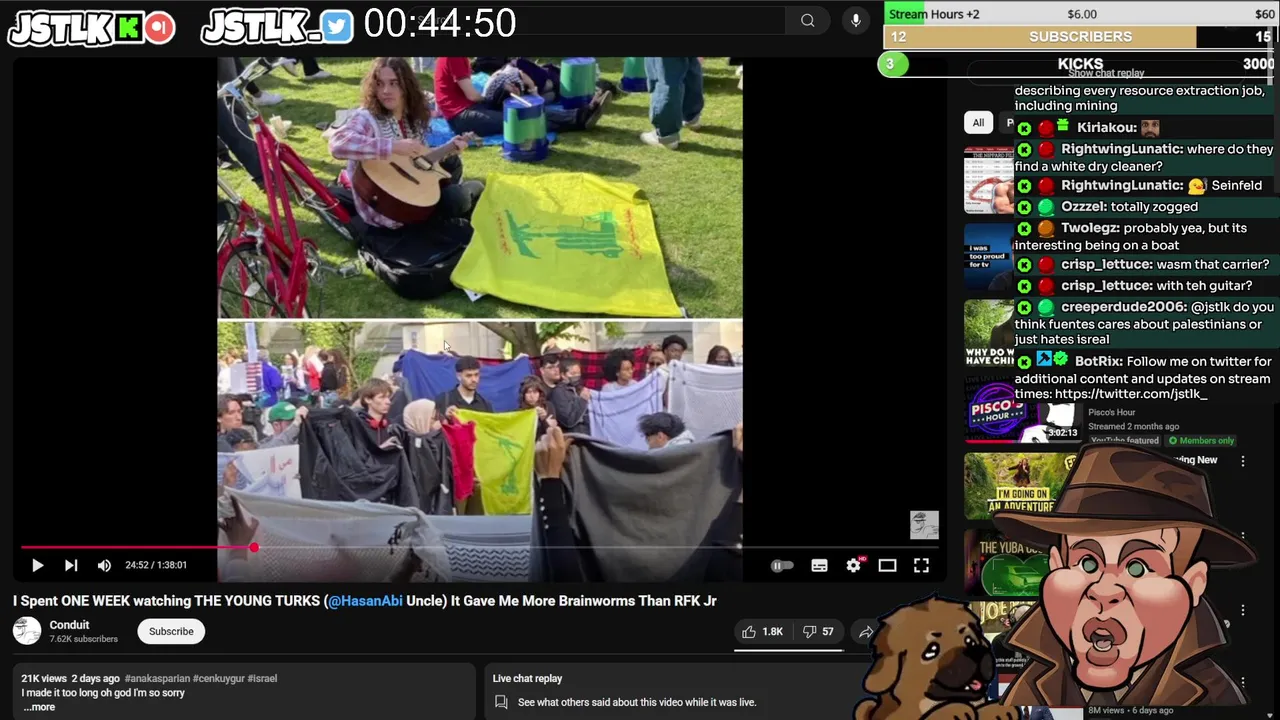Viewport: 1280px width, 720px height.
Task: Open options menu for 8M views video
Action: tap(1243, 682)
